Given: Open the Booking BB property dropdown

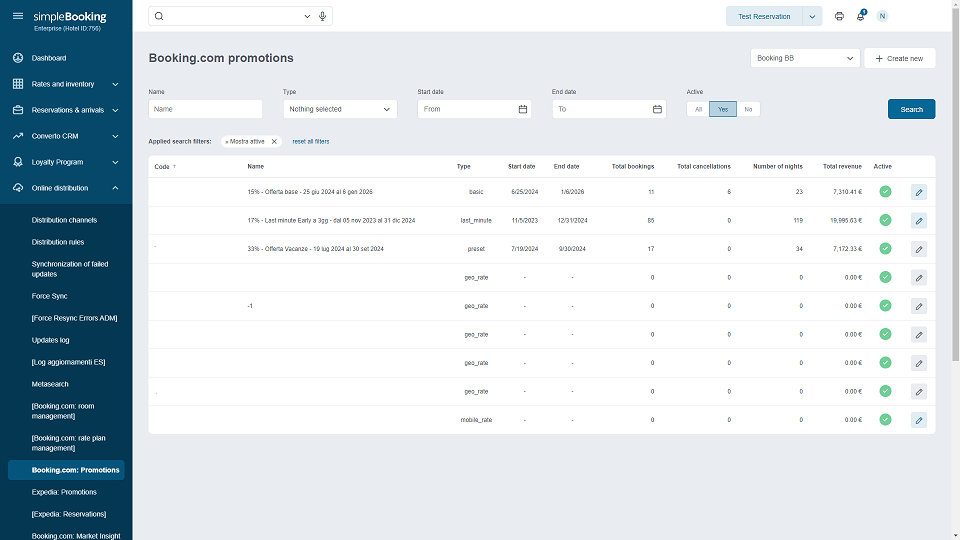Looking at the screenshot, I should (x=805, y=58).
